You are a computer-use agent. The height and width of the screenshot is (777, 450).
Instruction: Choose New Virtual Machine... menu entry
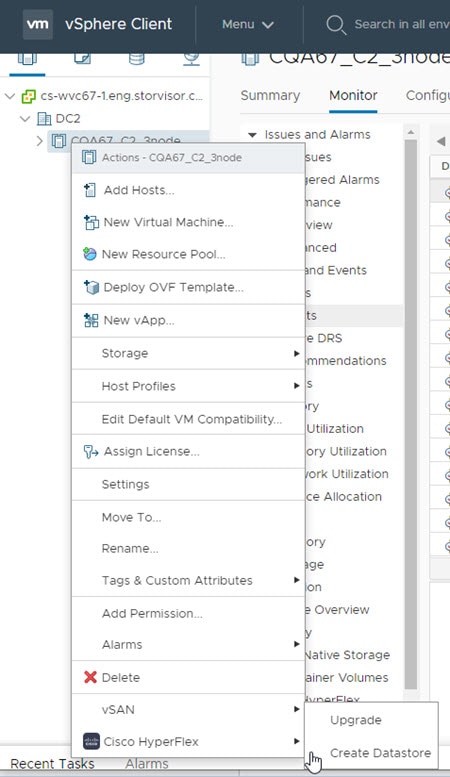click(188, 222)
